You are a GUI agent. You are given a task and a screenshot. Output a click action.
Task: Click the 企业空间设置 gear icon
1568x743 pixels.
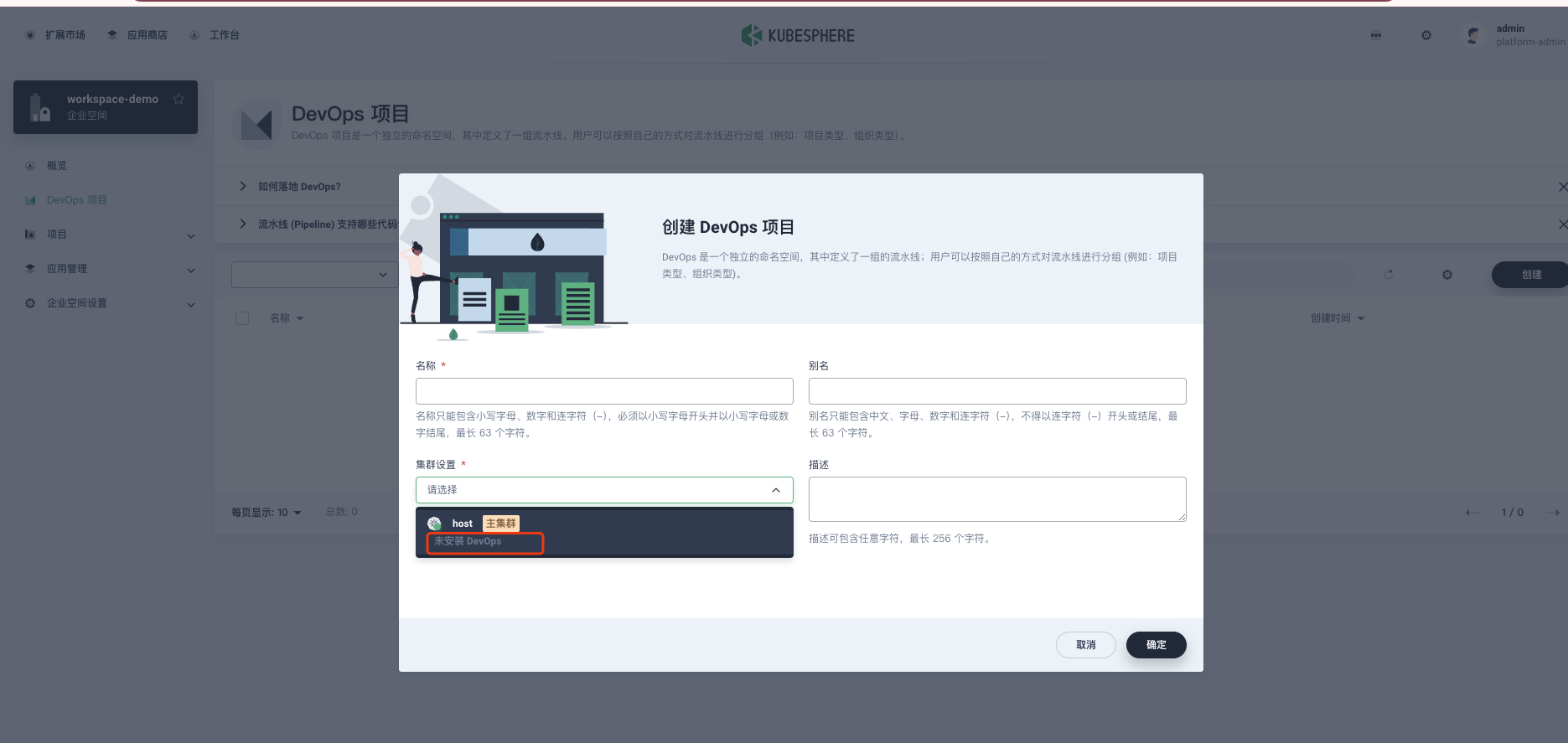point(30,303)
